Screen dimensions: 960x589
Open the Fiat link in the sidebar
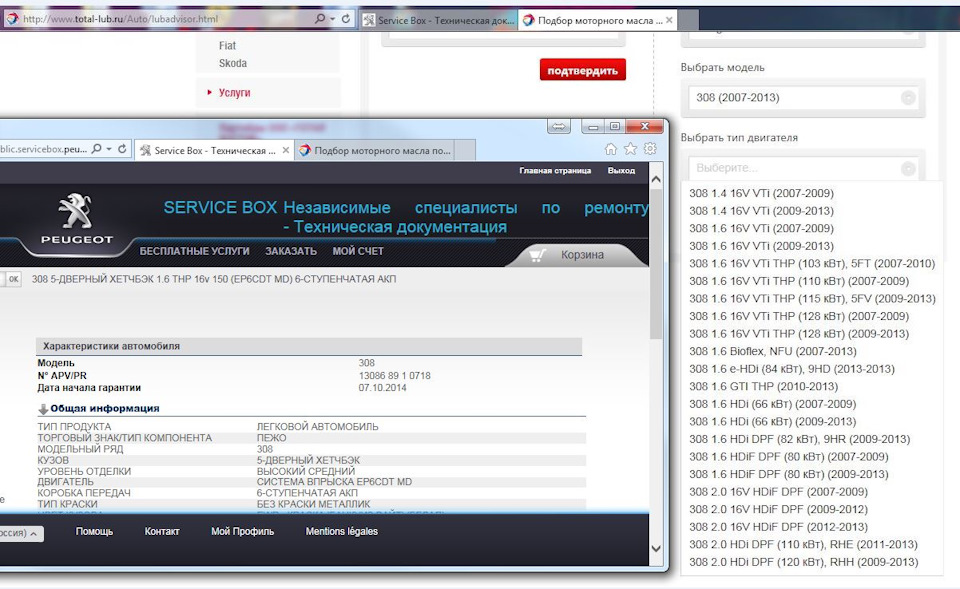tap(227, 45)
